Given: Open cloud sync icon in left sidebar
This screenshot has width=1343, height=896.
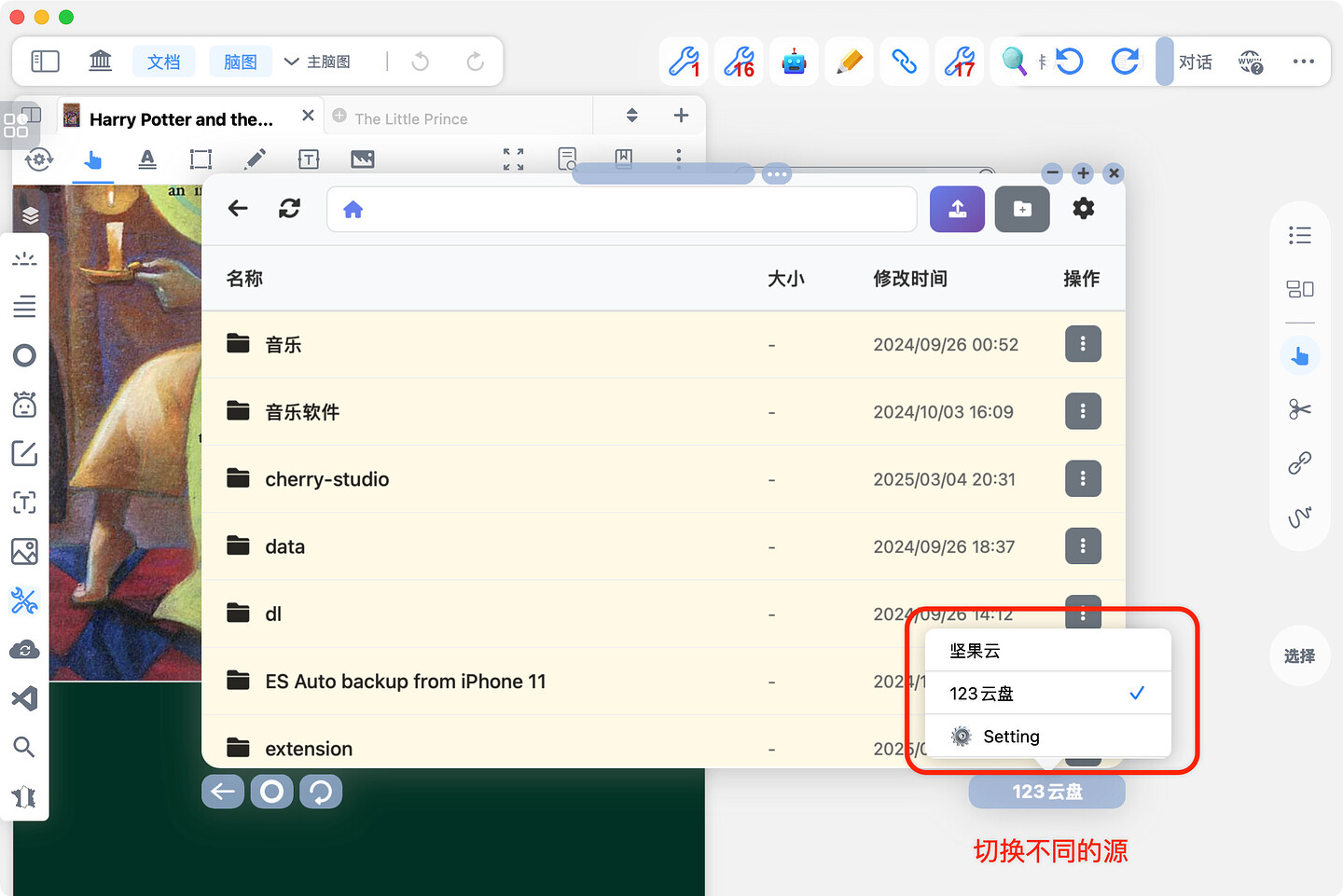Looking at the screenshot, I should pos(24,650).
